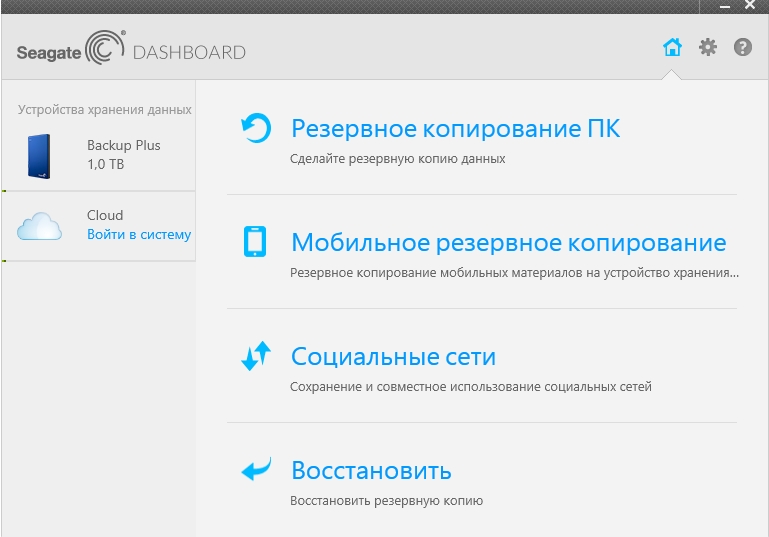Click the smartphone mobile backup icon
Screen dimensions: 769x537
tap(255, 241)
